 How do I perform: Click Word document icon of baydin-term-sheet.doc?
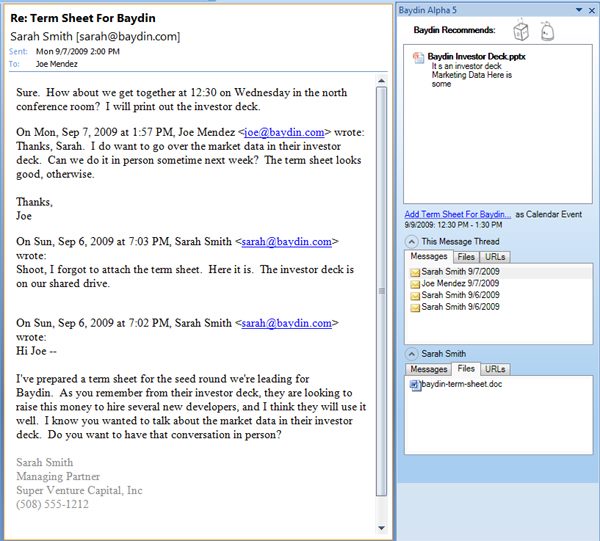click(x=415, y=385)
